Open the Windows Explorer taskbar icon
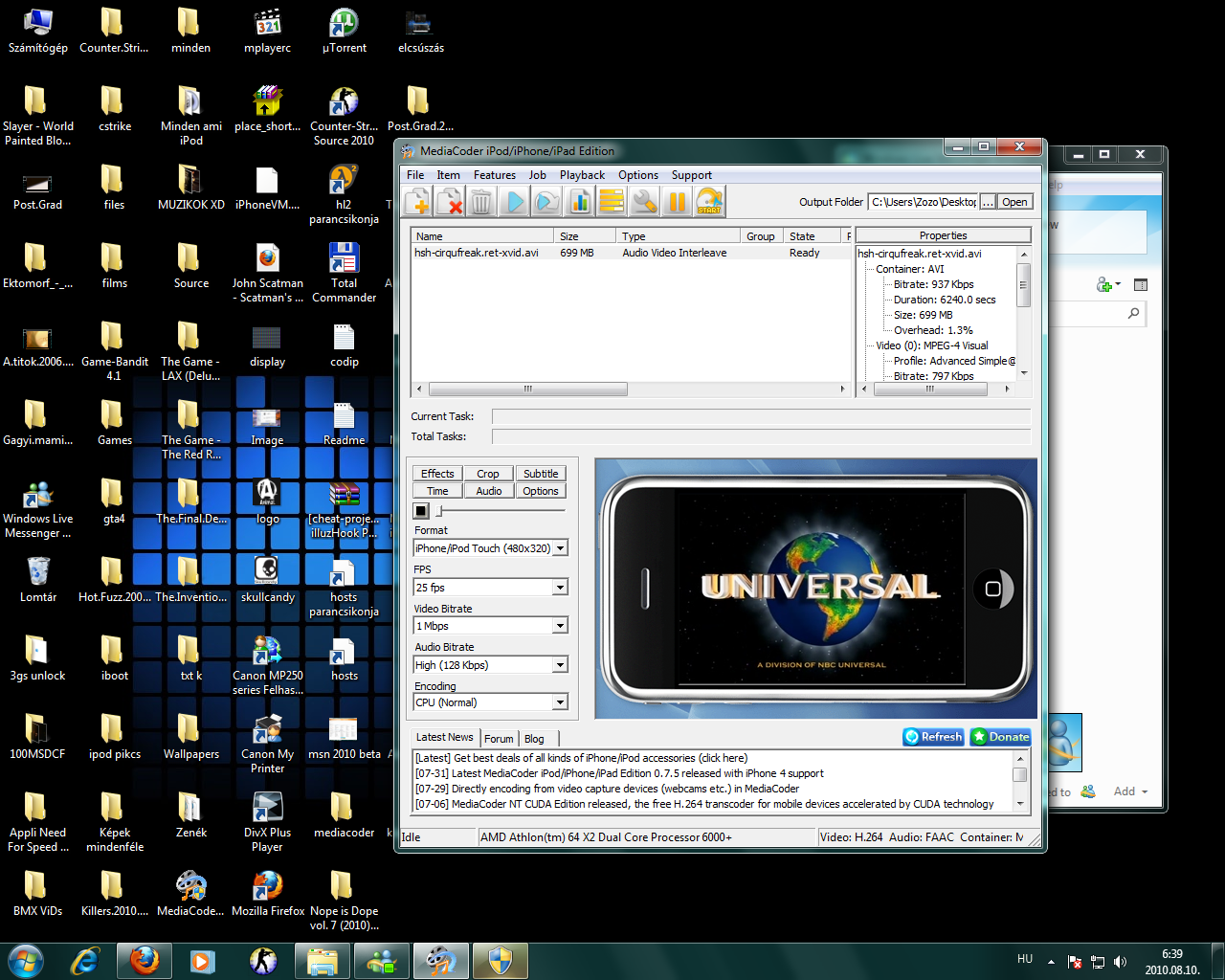 (323, 960)
